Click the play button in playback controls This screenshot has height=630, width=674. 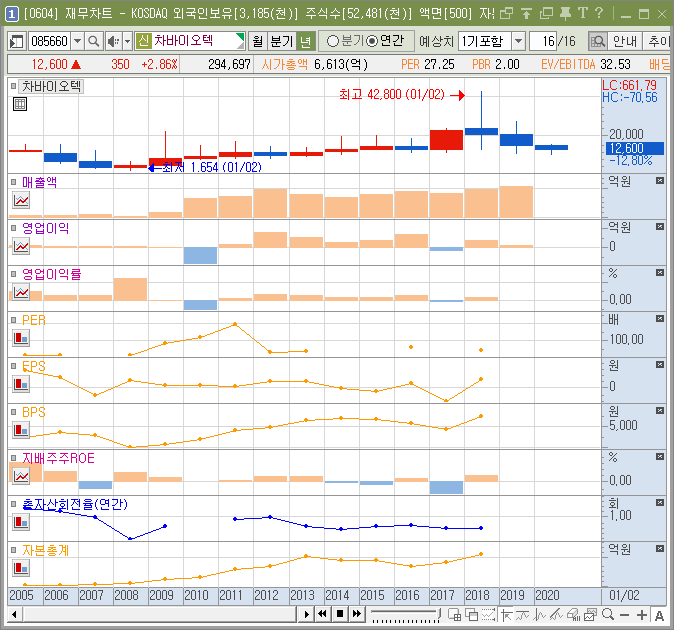(x=306, y=614)
